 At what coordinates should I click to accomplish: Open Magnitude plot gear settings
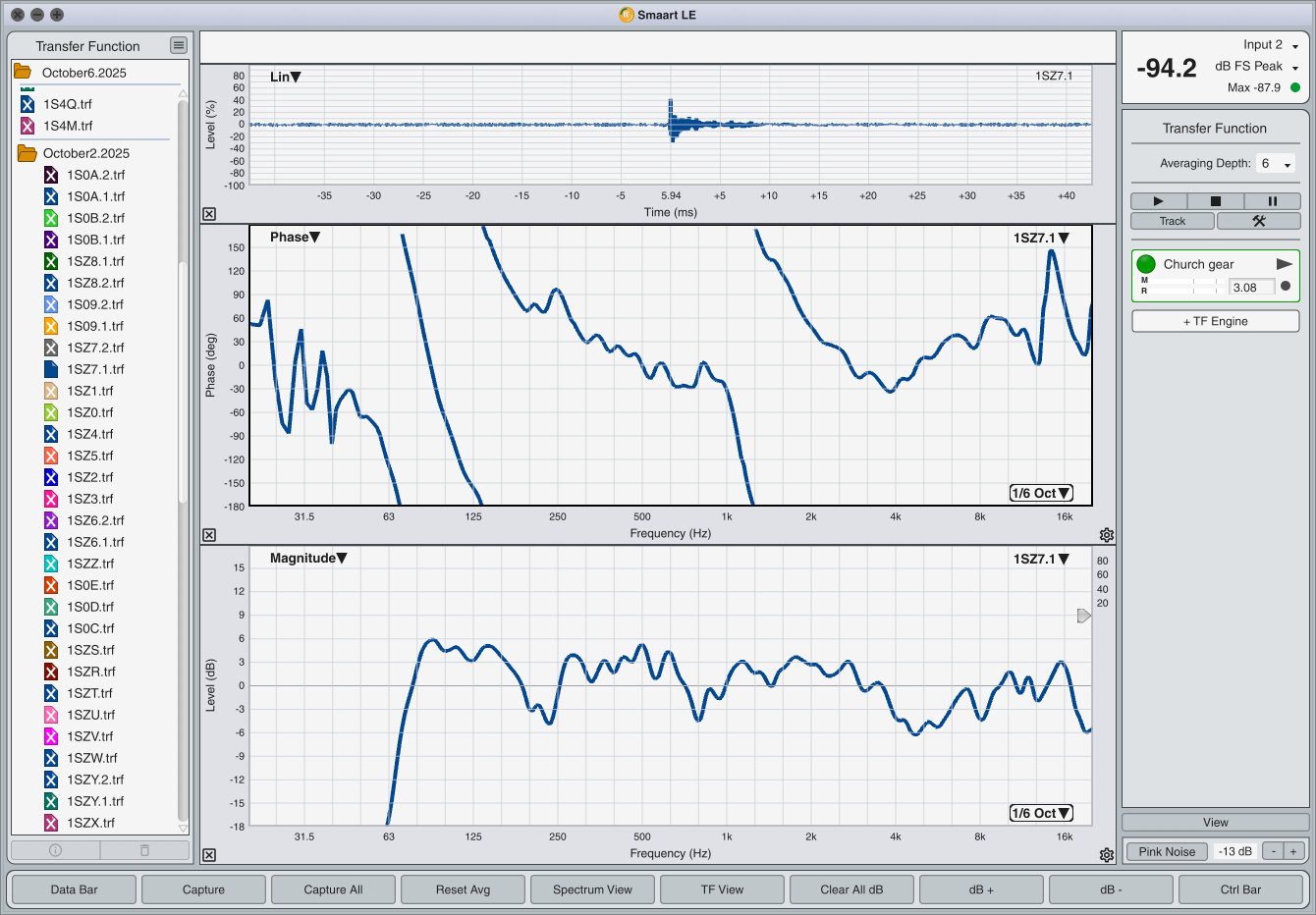pyautogui.click(x=1107, y=855)
